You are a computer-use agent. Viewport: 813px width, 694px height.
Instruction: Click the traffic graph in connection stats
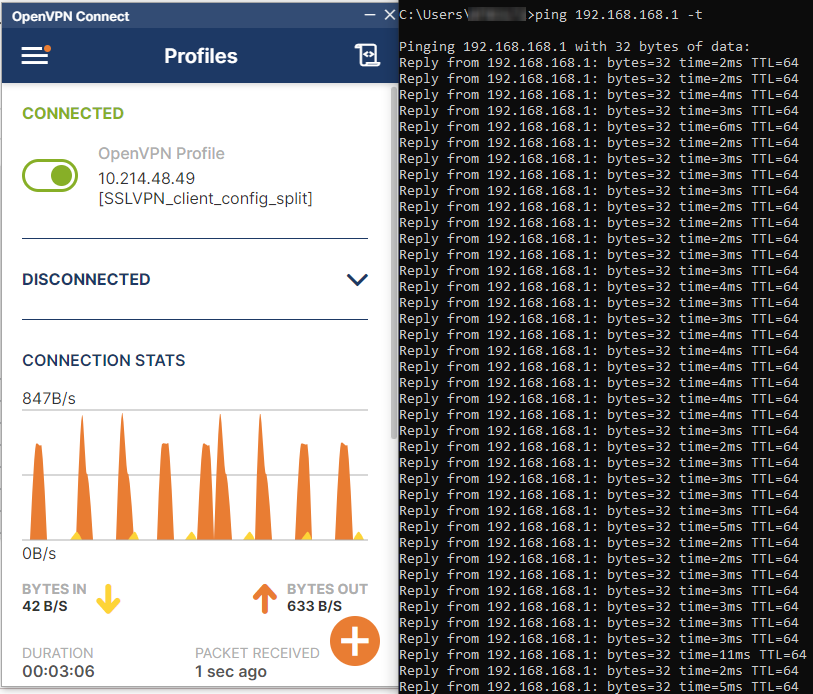(195, 476)
